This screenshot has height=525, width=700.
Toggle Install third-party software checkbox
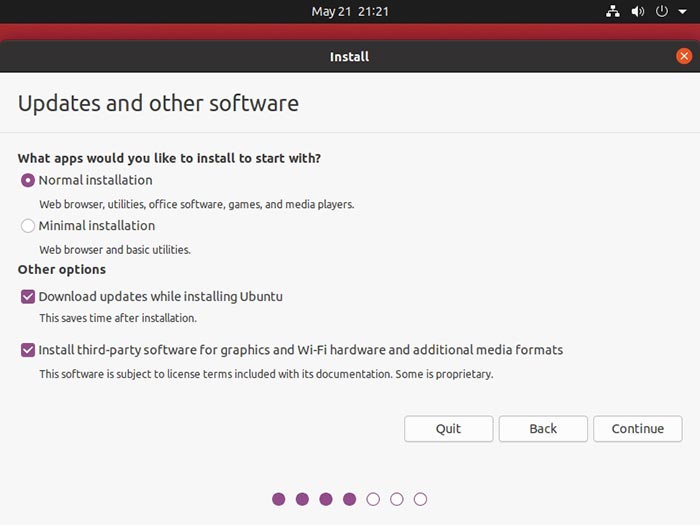pyautogui.click(x=28, y=350)
